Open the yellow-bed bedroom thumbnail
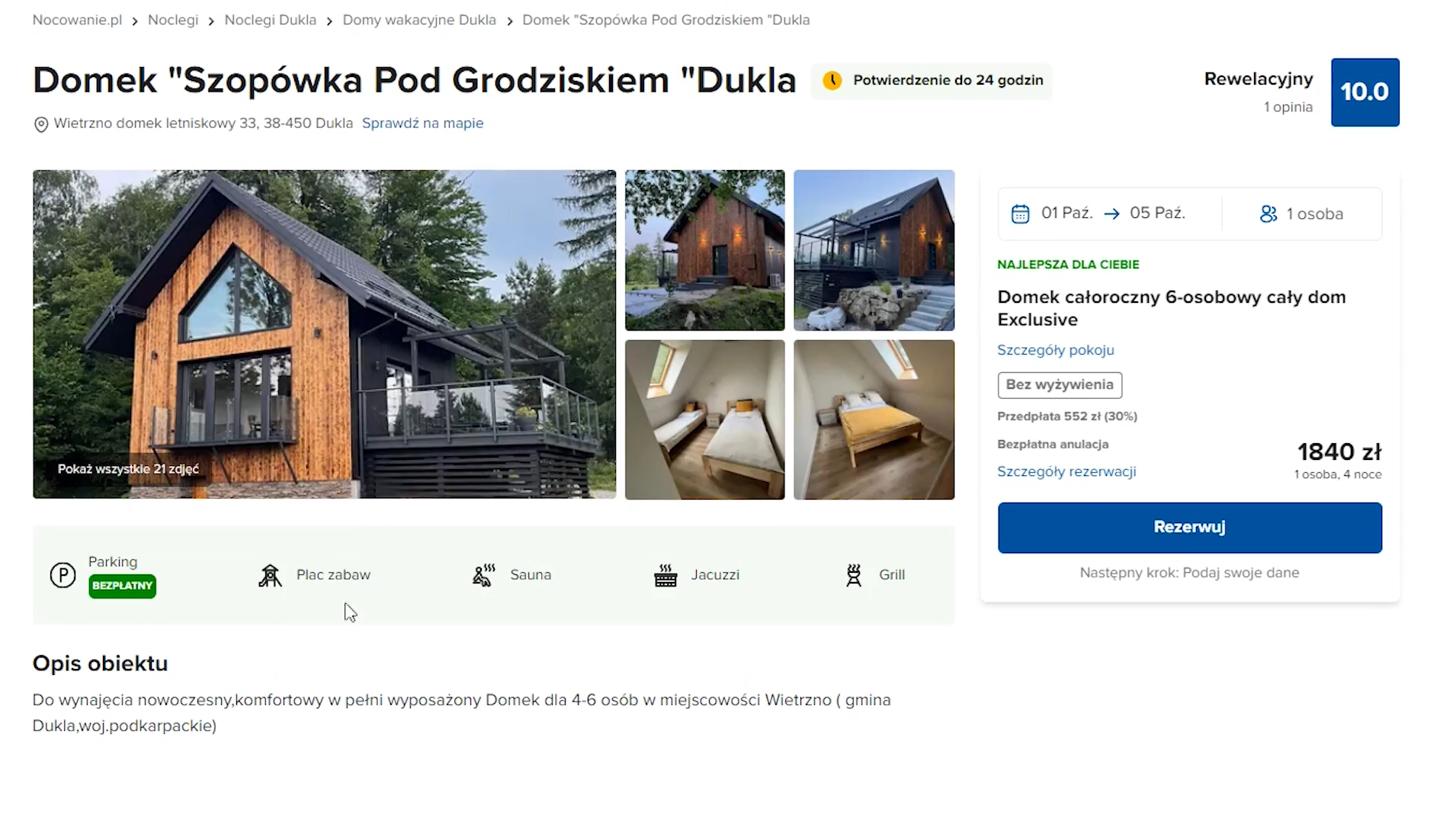The width and height of the screenshot is (1456, 823). (874, 420)
